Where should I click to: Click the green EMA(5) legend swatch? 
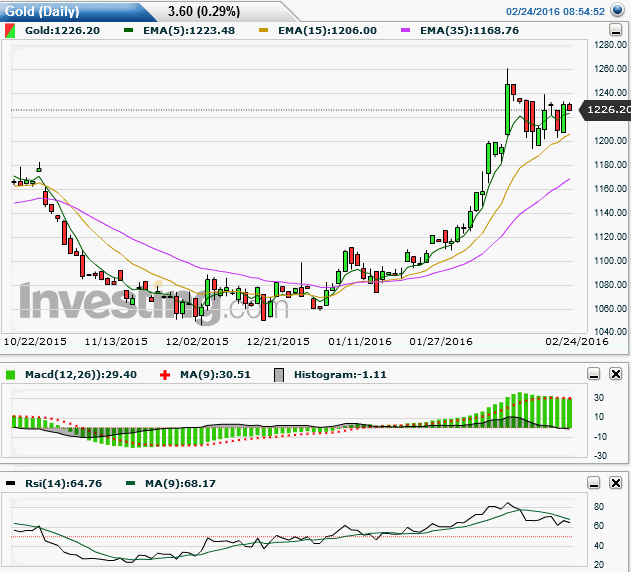click(x=129, y=30)
